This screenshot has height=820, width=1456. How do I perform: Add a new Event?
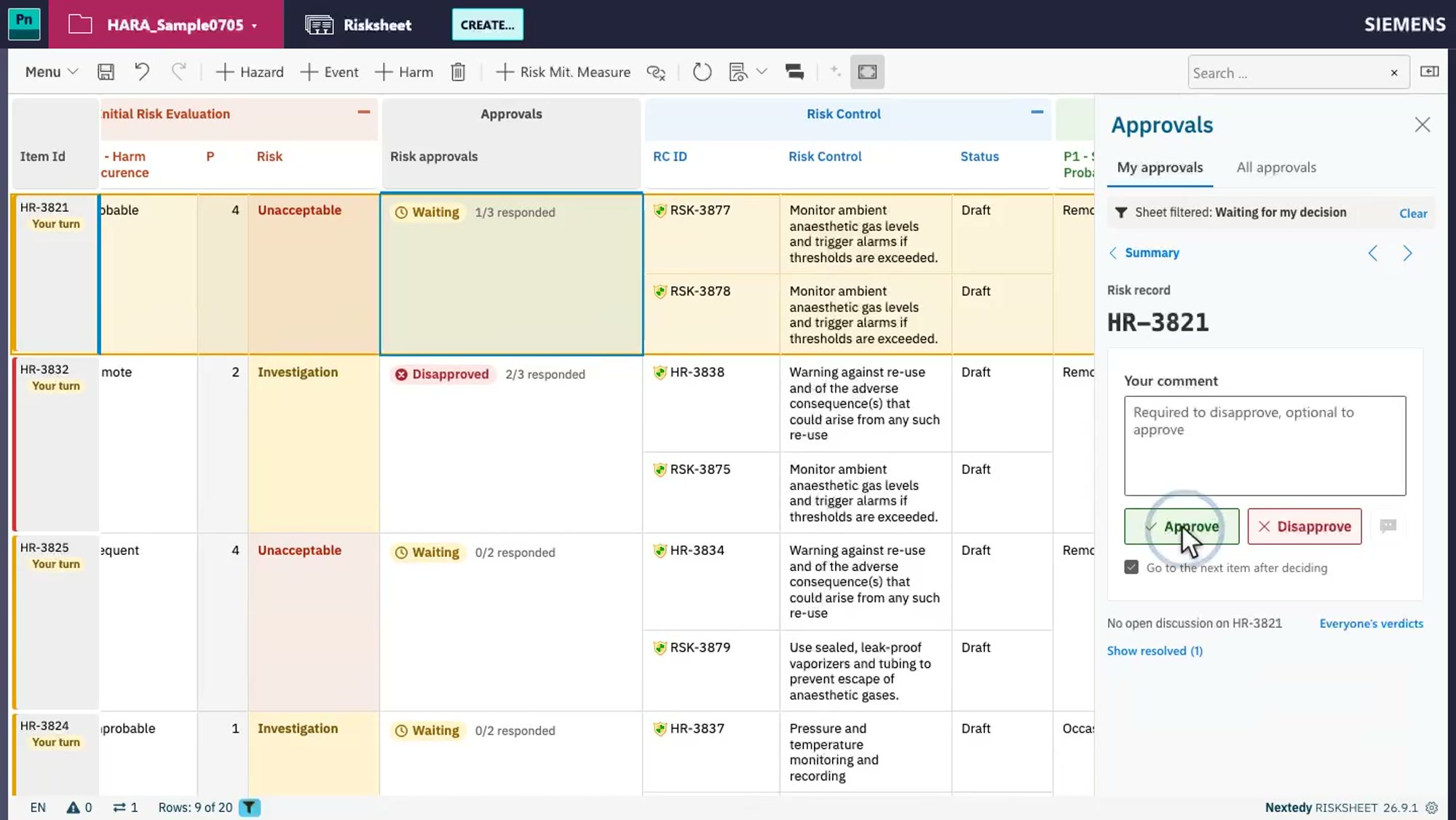[329, 72]
